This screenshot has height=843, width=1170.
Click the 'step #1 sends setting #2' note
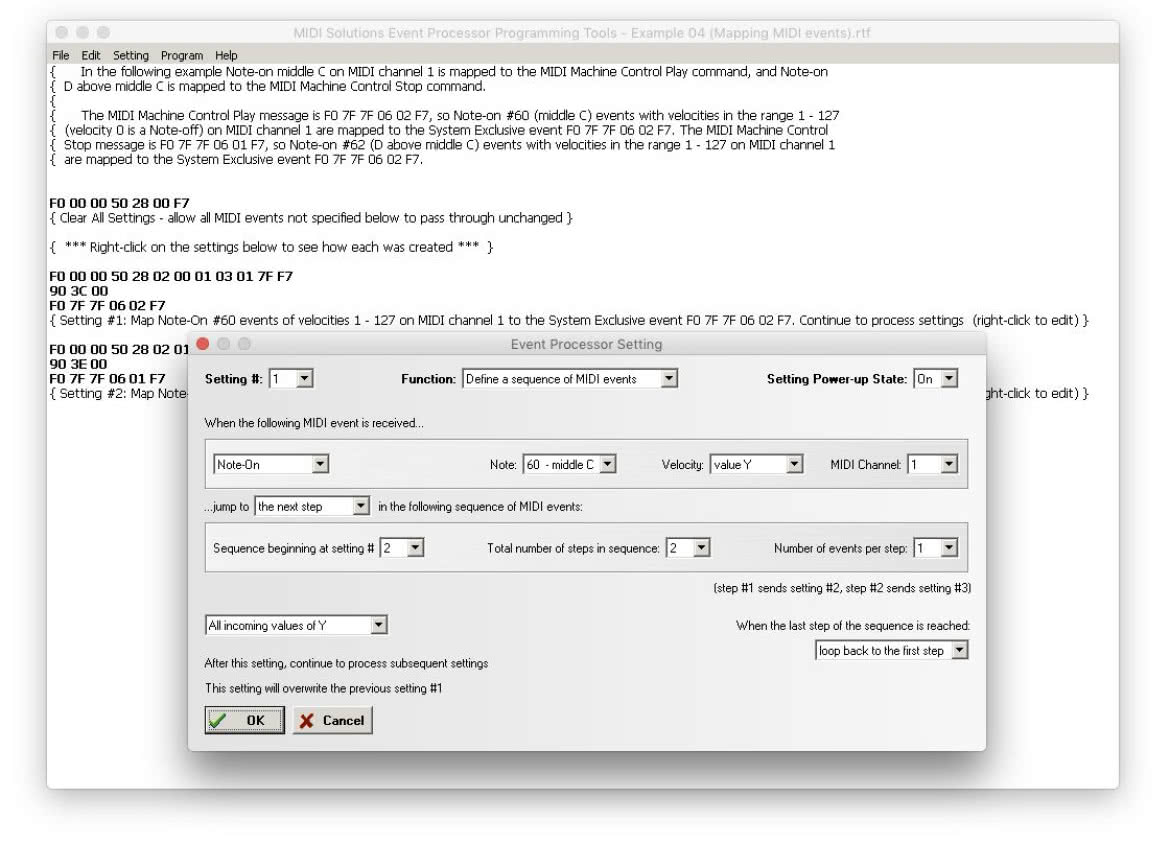pos(842,588)
